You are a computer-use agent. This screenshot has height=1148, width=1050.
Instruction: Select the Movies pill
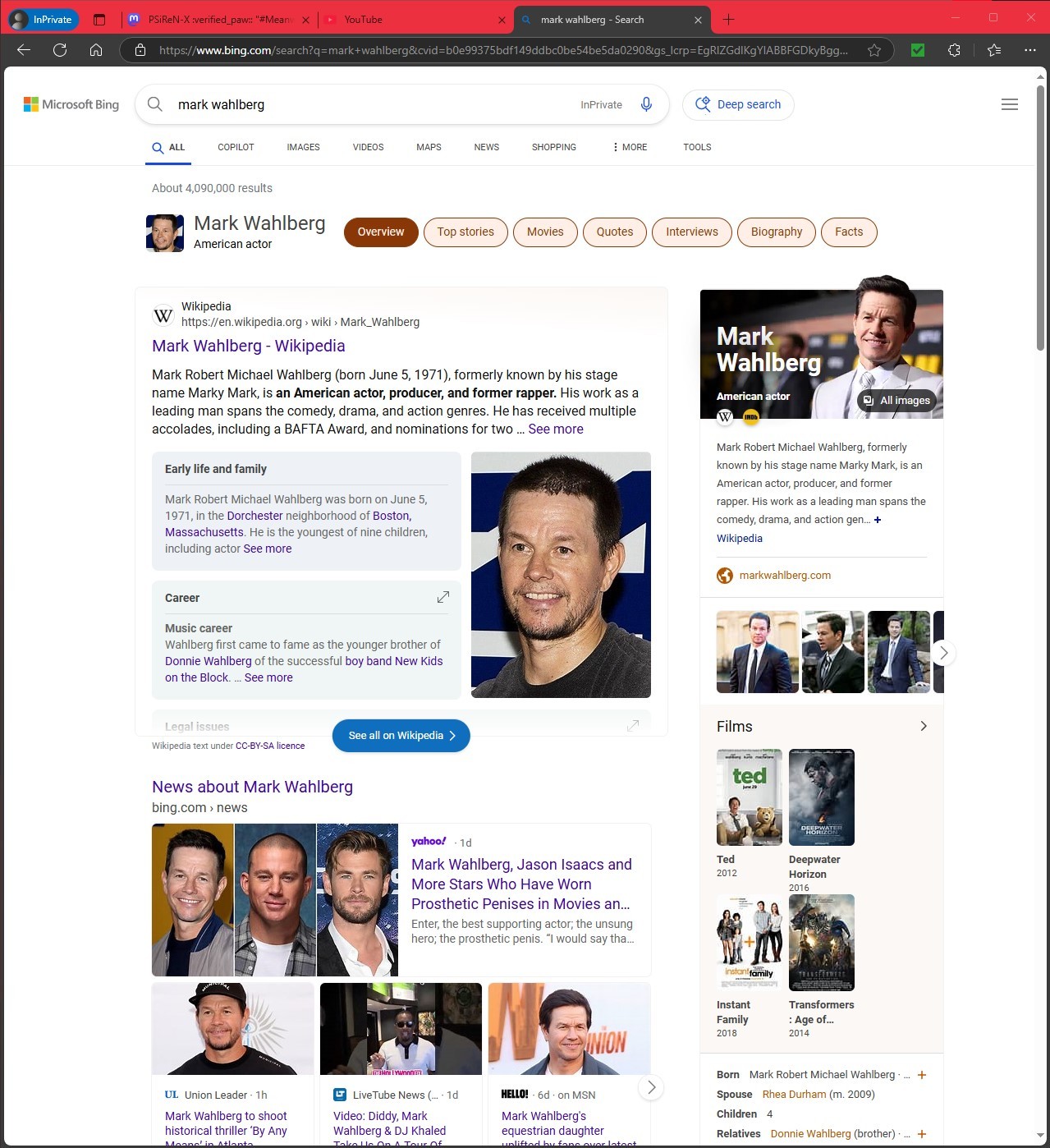pyautogui.click(x=545, y=232)
